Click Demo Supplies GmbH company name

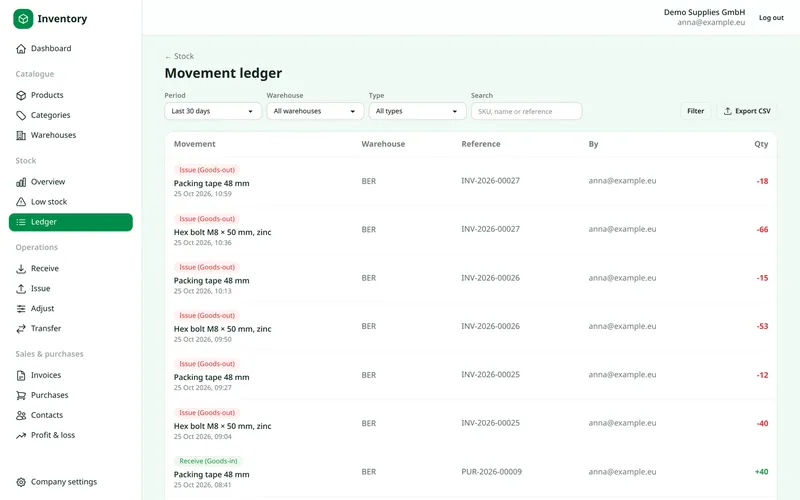pyautogui.click(x=704, y=12)
